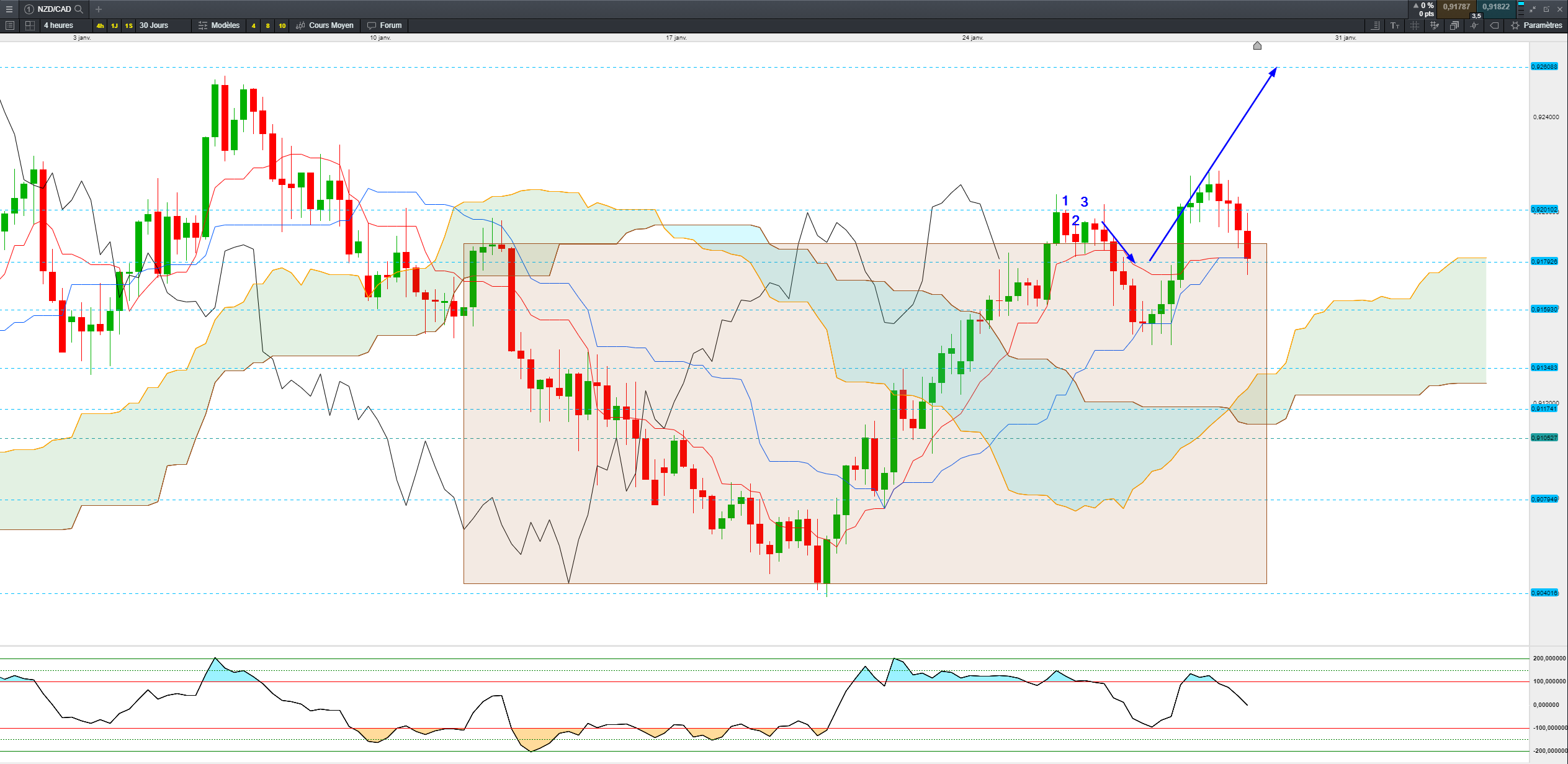The image size is (1568, 764).
Task: Click the -200,000000 indicator scale value
Action: click(1549, 751)
